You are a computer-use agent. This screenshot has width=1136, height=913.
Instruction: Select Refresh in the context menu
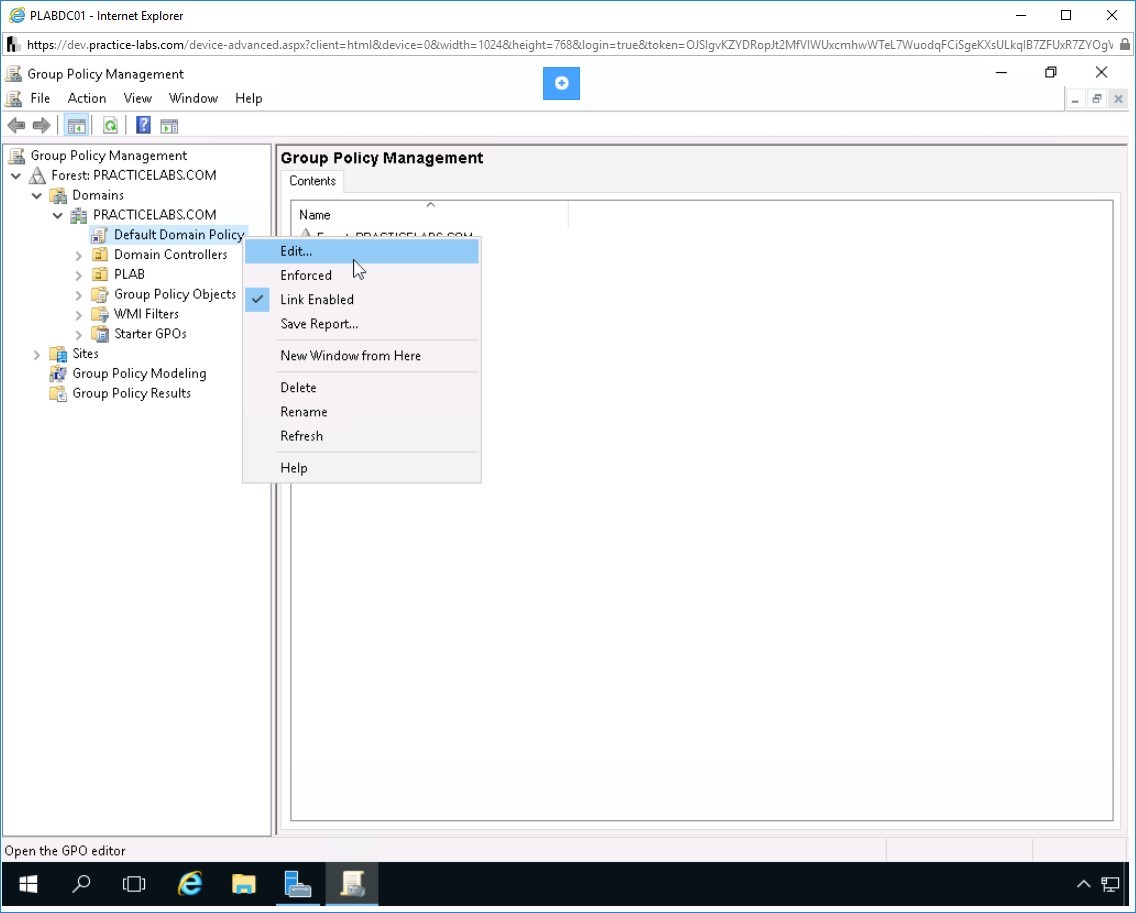click(362, 436)
